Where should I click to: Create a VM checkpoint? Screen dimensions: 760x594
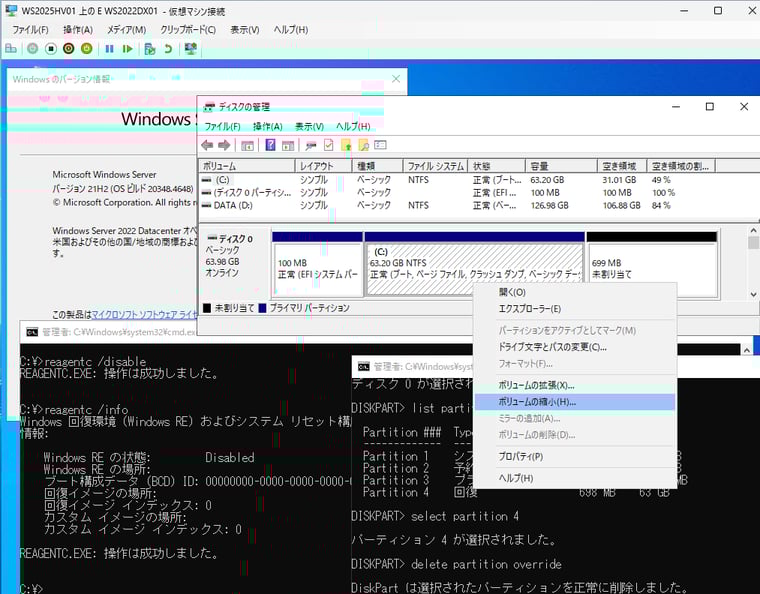[x=150, y=48]
